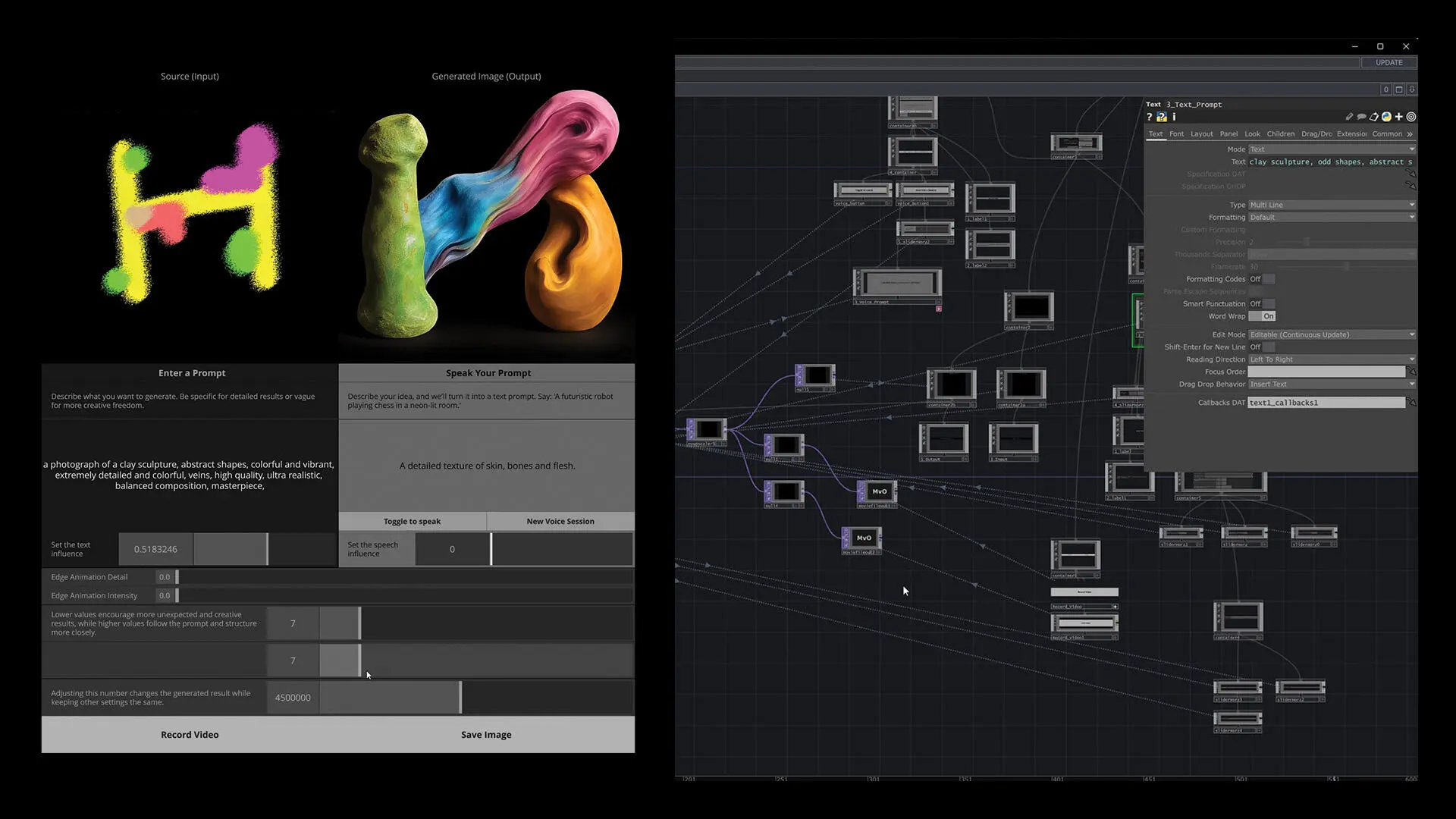Image resolution: width=1456 pixels, height=819 pixels.
Task: Expand the Reading Direction dropdown
Action: tap(1331, 359)
